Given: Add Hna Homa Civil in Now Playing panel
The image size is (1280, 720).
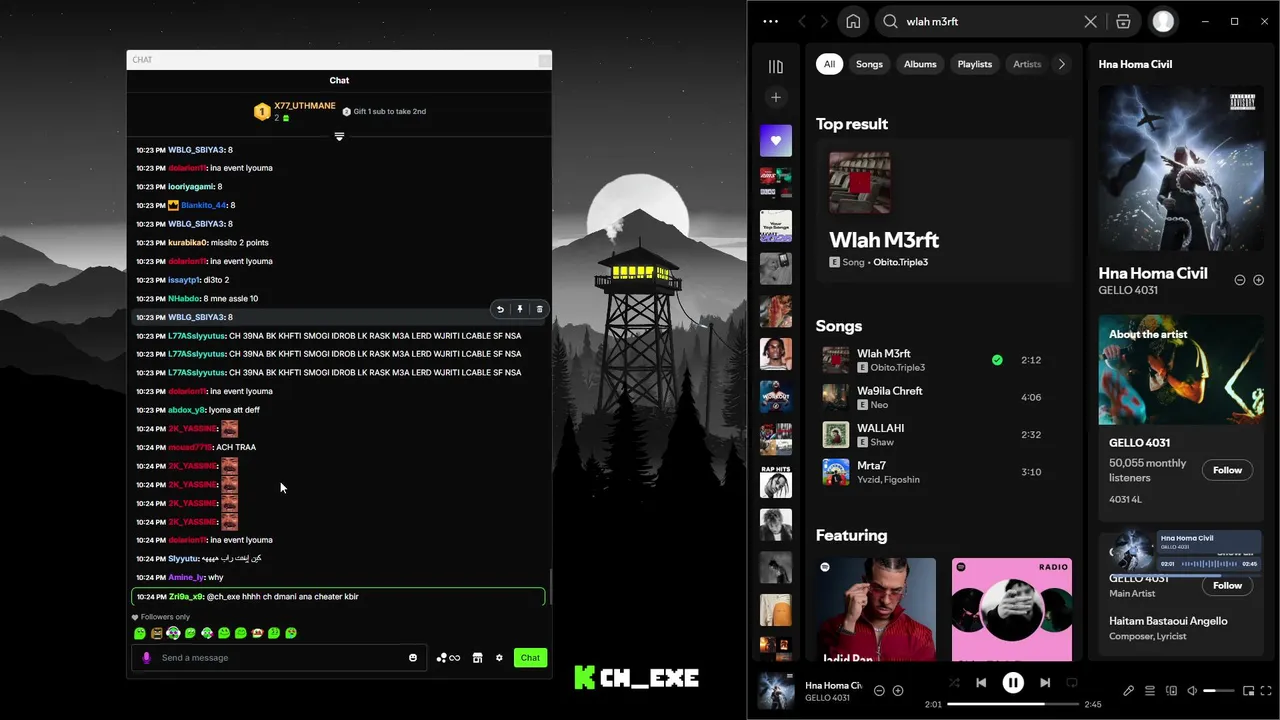Looking at the screenshot, I should click(x=1258, y=280).
